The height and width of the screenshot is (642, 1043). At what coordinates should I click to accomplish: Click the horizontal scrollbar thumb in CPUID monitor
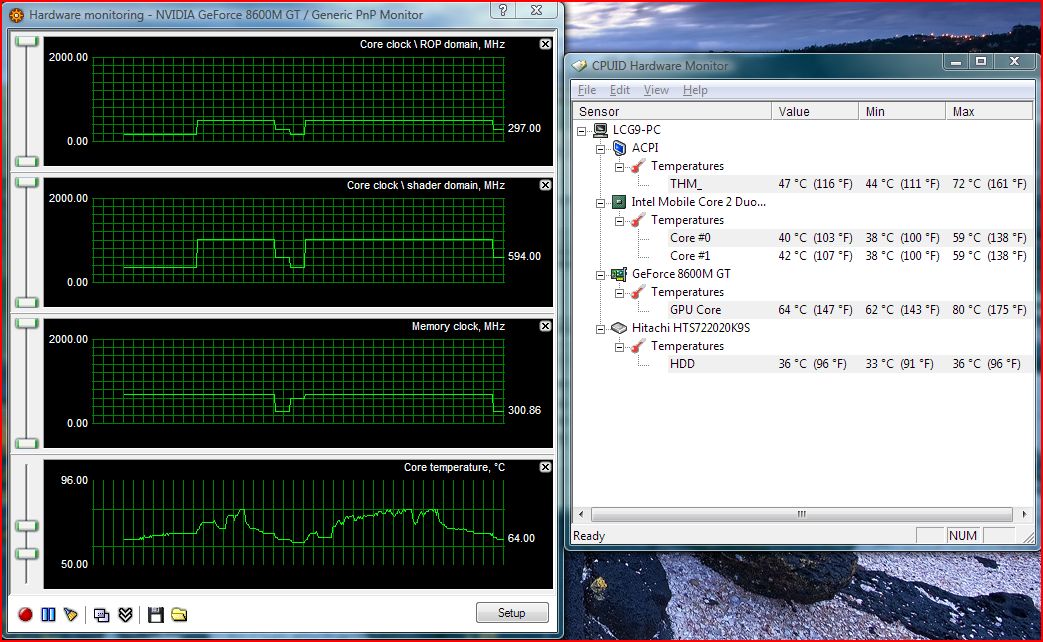[x=802, y=514]
